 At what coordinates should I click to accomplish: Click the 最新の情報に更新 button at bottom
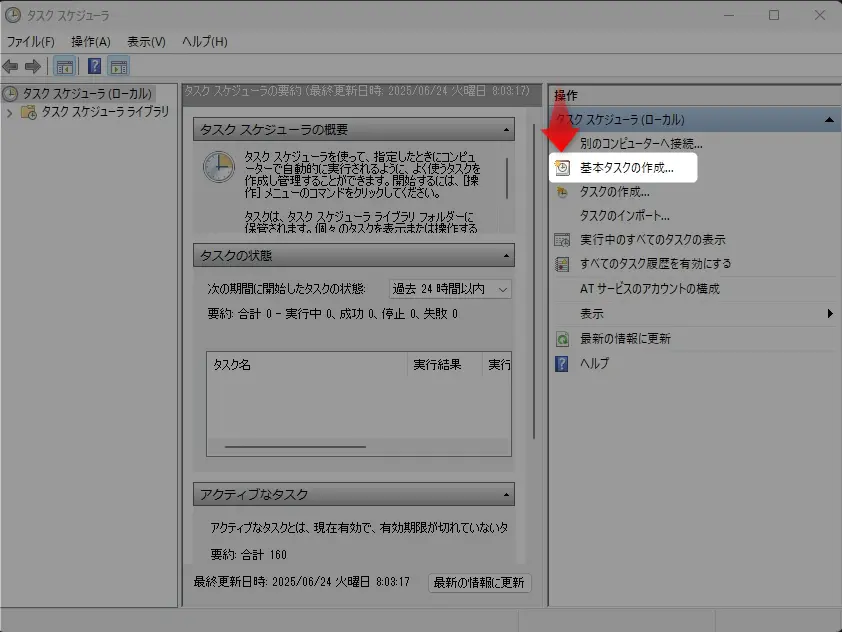coord(479,582)
